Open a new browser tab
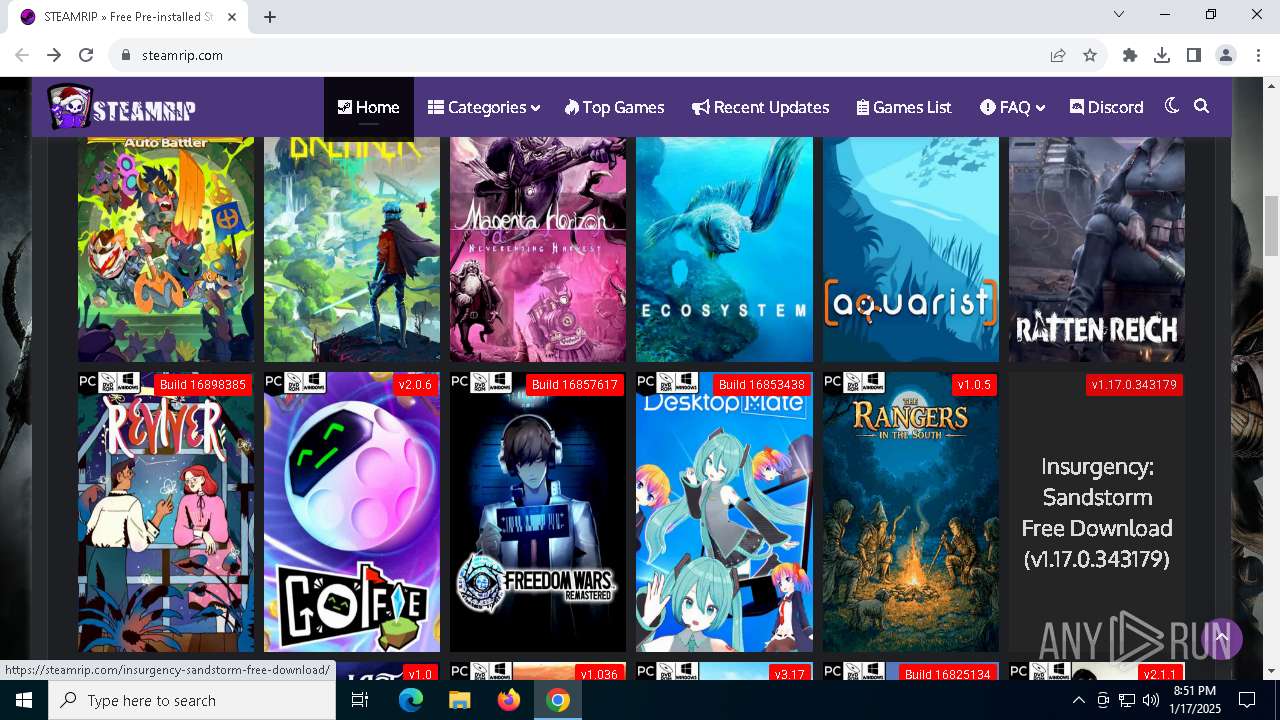The height and width of the screenshot is (720, 1280). [x=270, y=17]
